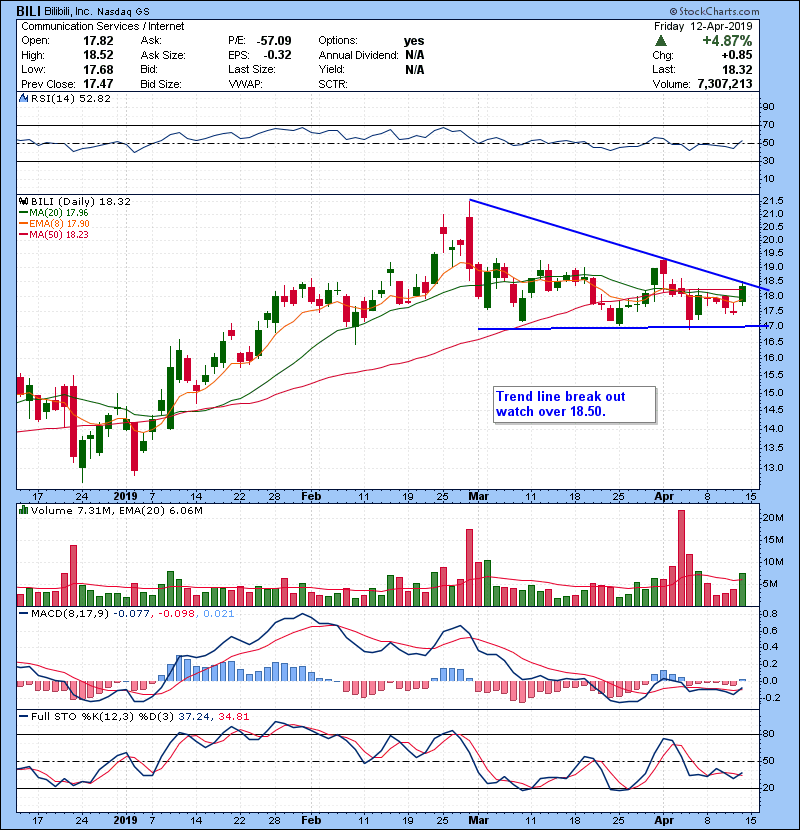Click the 13.0 price axis label
This screenshot has width=800, height=830.
point(772,468)
